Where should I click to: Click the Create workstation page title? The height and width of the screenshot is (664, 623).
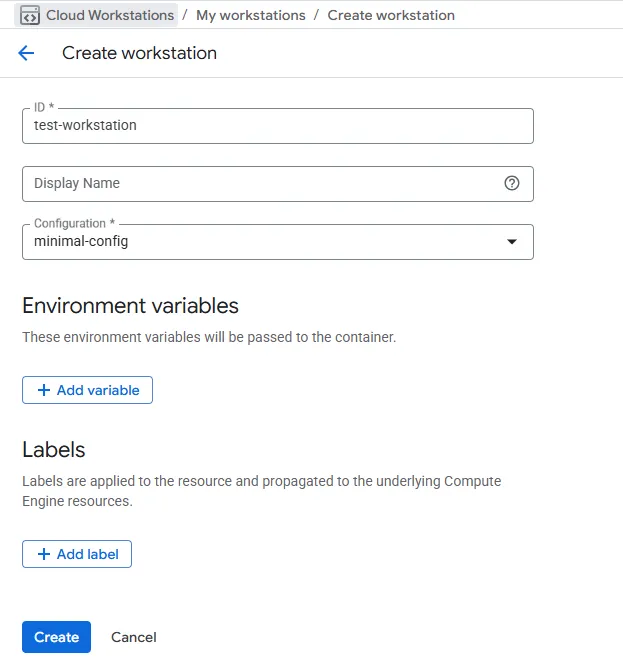pyautogui.click(x=139, y=53)
